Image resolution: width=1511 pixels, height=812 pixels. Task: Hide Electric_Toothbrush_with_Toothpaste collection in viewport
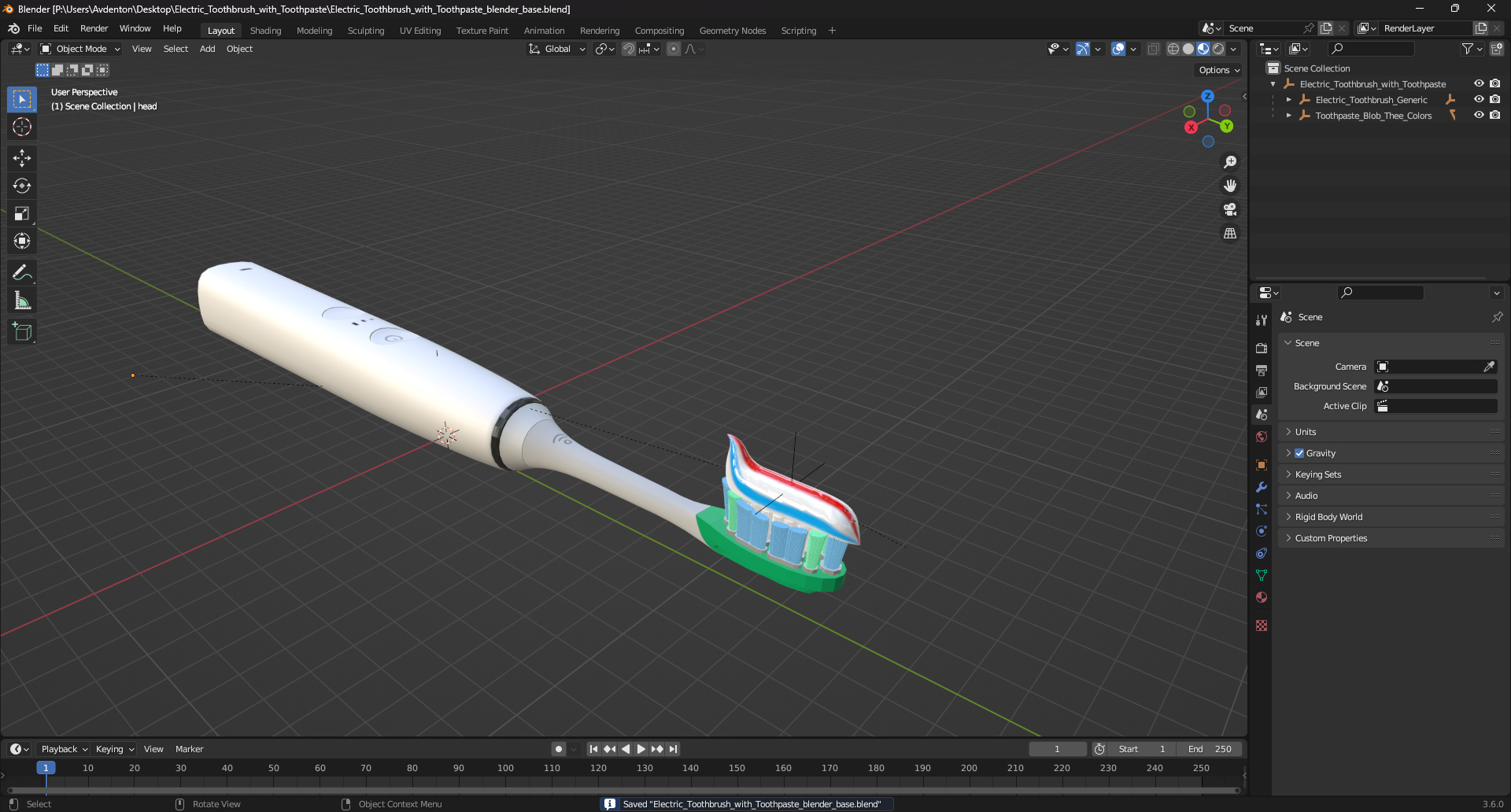(x=1479, y=83)
